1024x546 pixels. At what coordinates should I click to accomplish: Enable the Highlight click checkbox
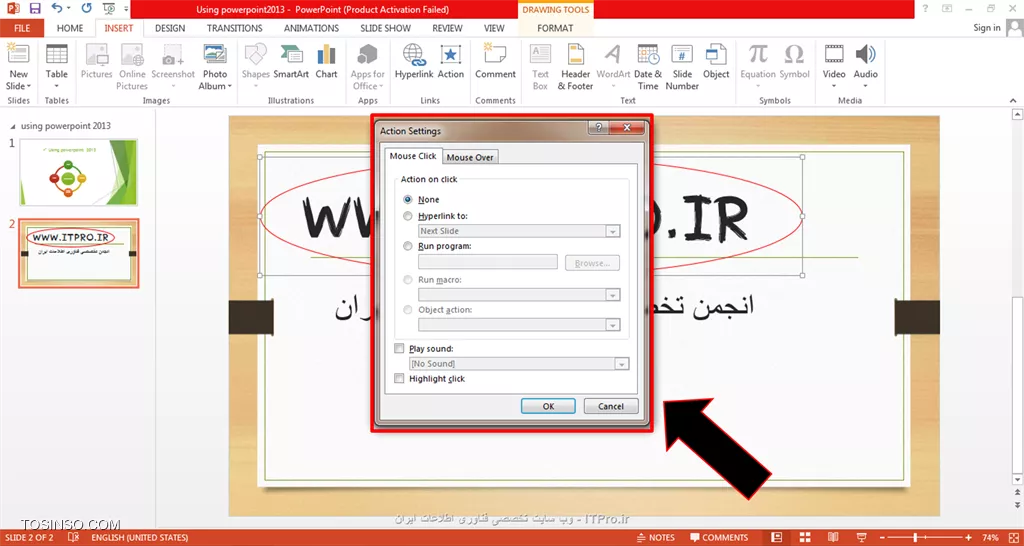400,379
